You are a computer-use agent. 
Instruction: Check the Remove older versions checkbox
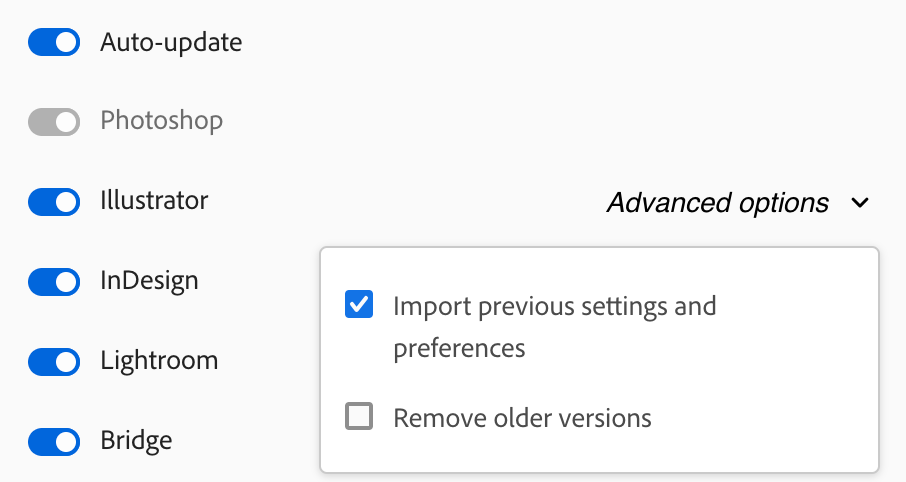(359, 416)
